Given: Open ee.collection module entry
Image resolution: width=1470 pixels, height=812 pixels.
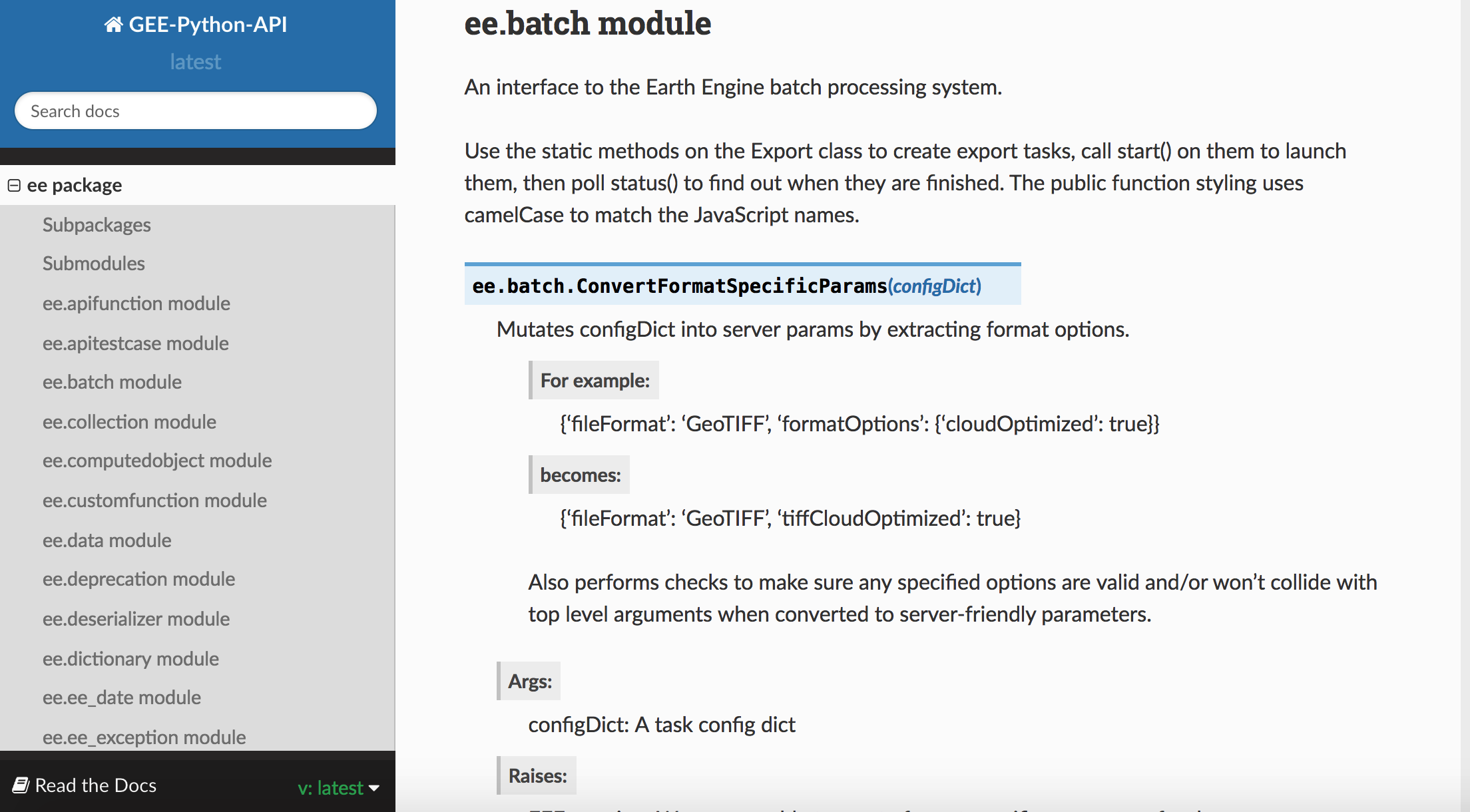Looking at the screenshot, I should pyautogui.click(x=129, y=422).
